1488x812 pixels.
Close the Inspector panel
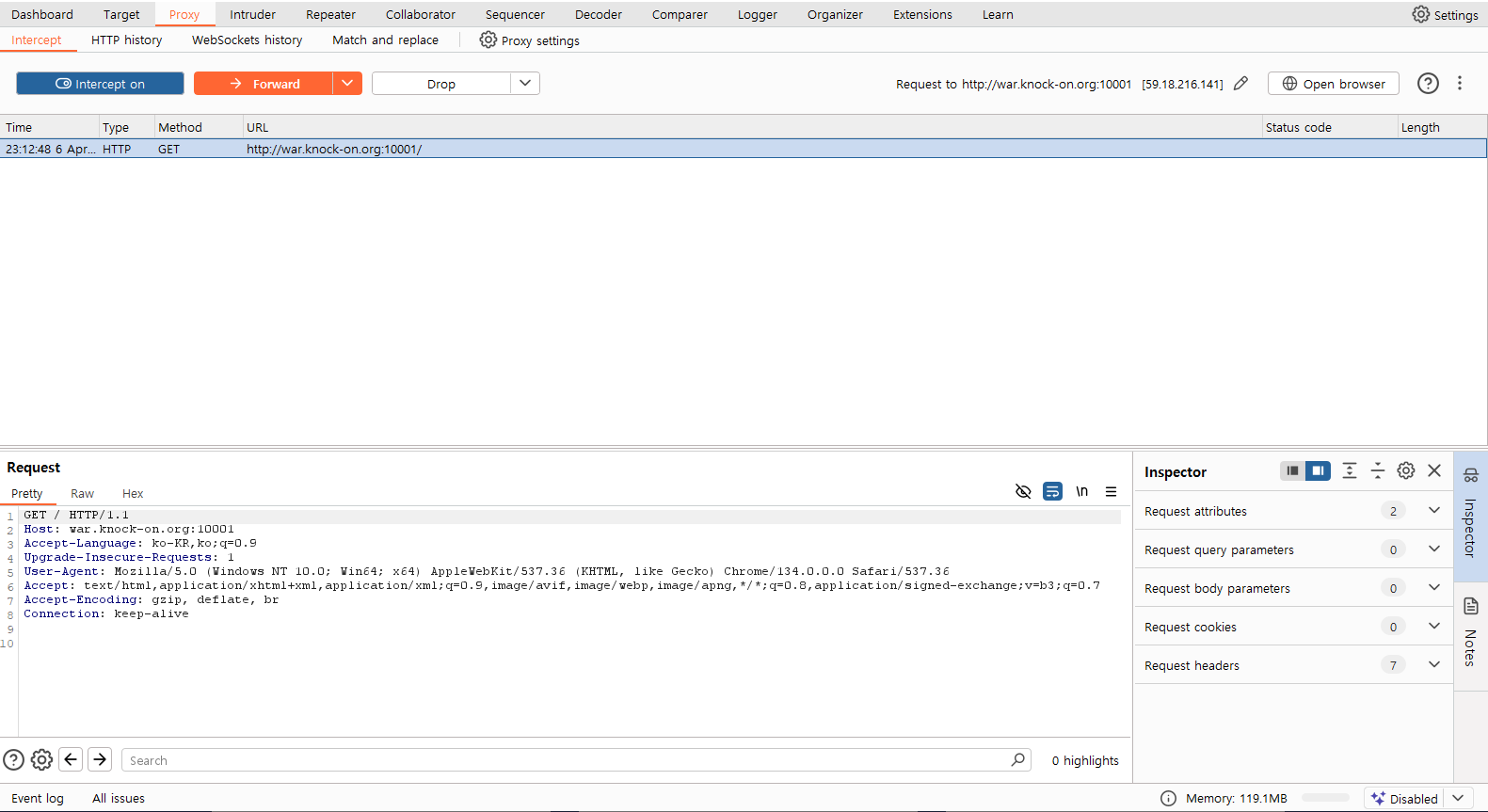click(1434, 470)
